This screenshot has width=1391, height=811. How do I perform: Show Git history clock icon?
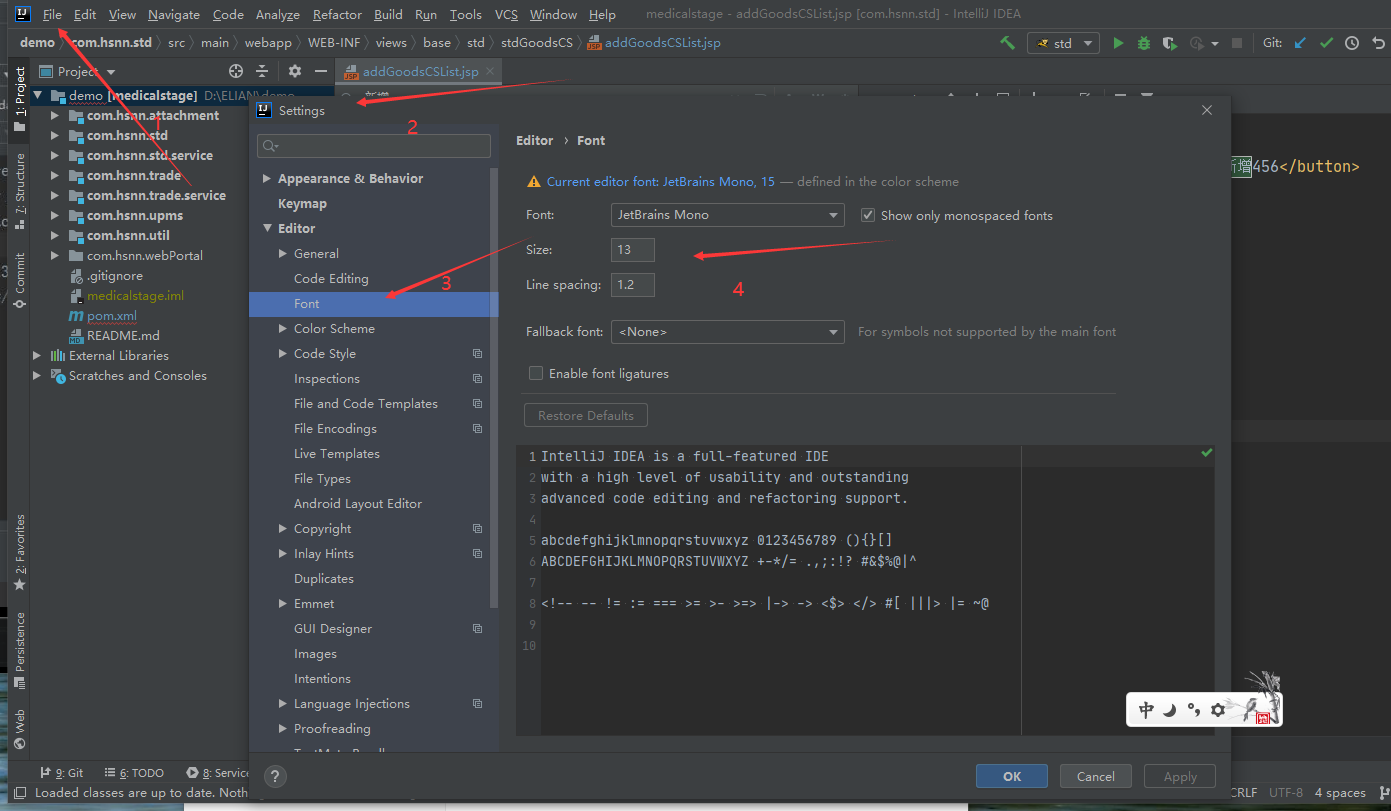click(x=1352, y=43)
